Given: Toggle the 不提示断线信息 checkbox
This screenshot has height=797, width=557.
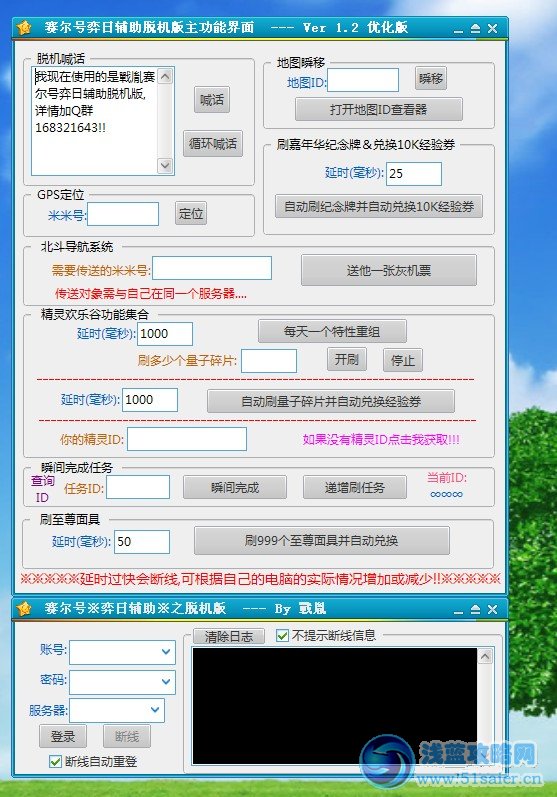Looking at the screenshot, I should (x=282, y=635).
